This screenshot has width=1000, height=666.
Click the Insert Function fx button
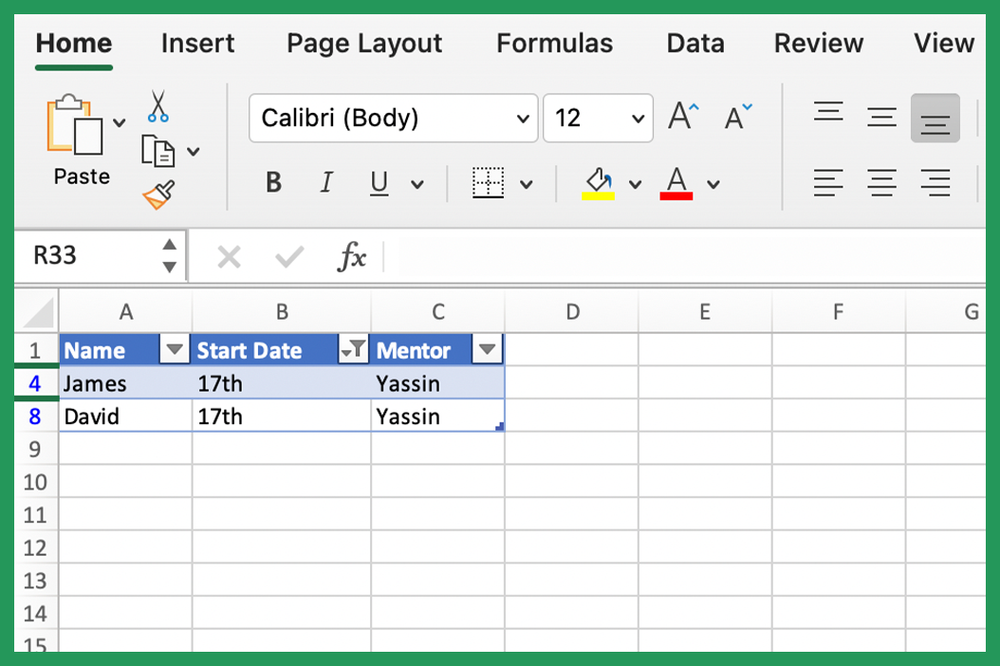click(352, 256)
